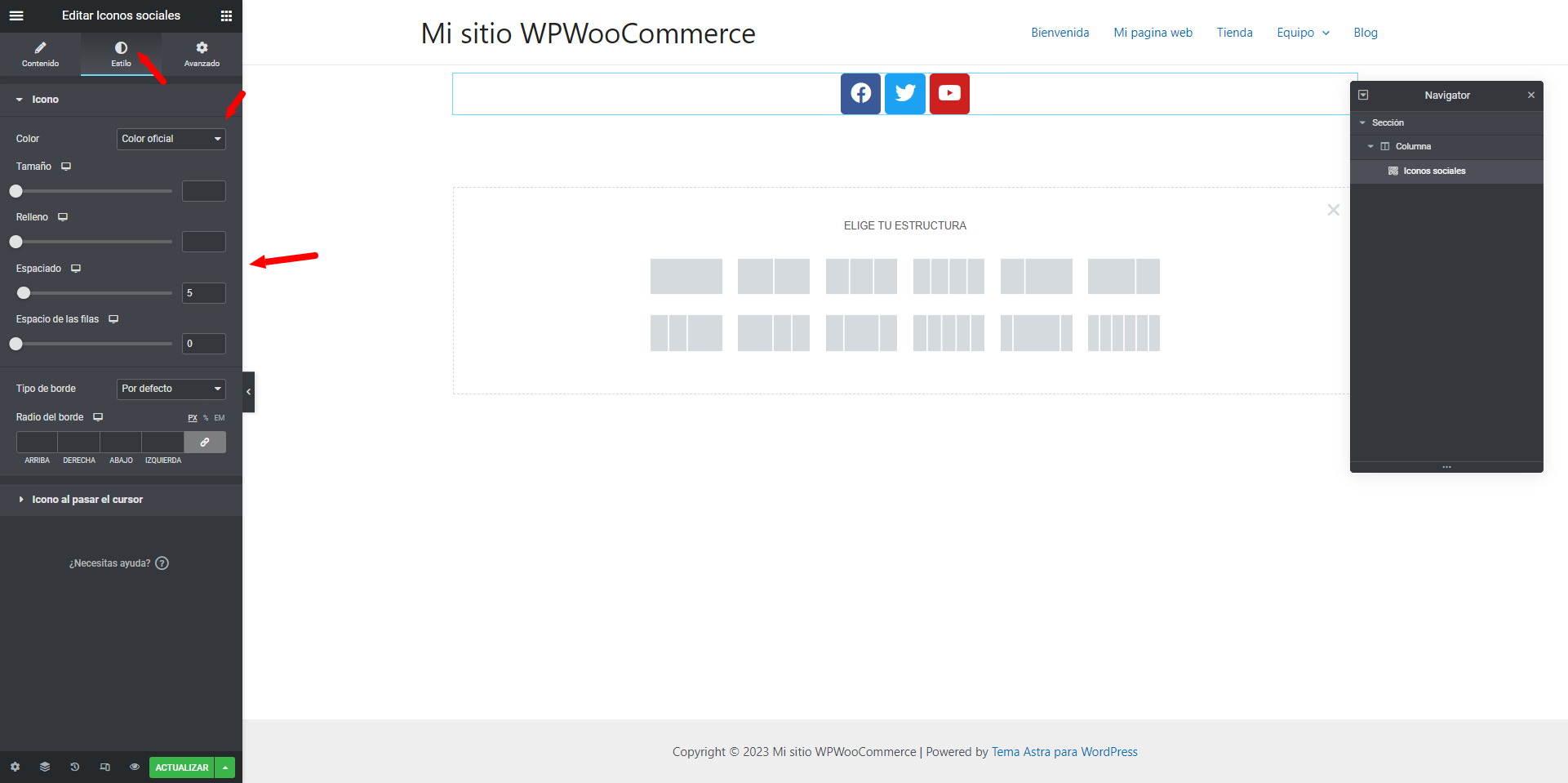
Task: Expand Icono al pasar el cursor section
Action: 121,500
